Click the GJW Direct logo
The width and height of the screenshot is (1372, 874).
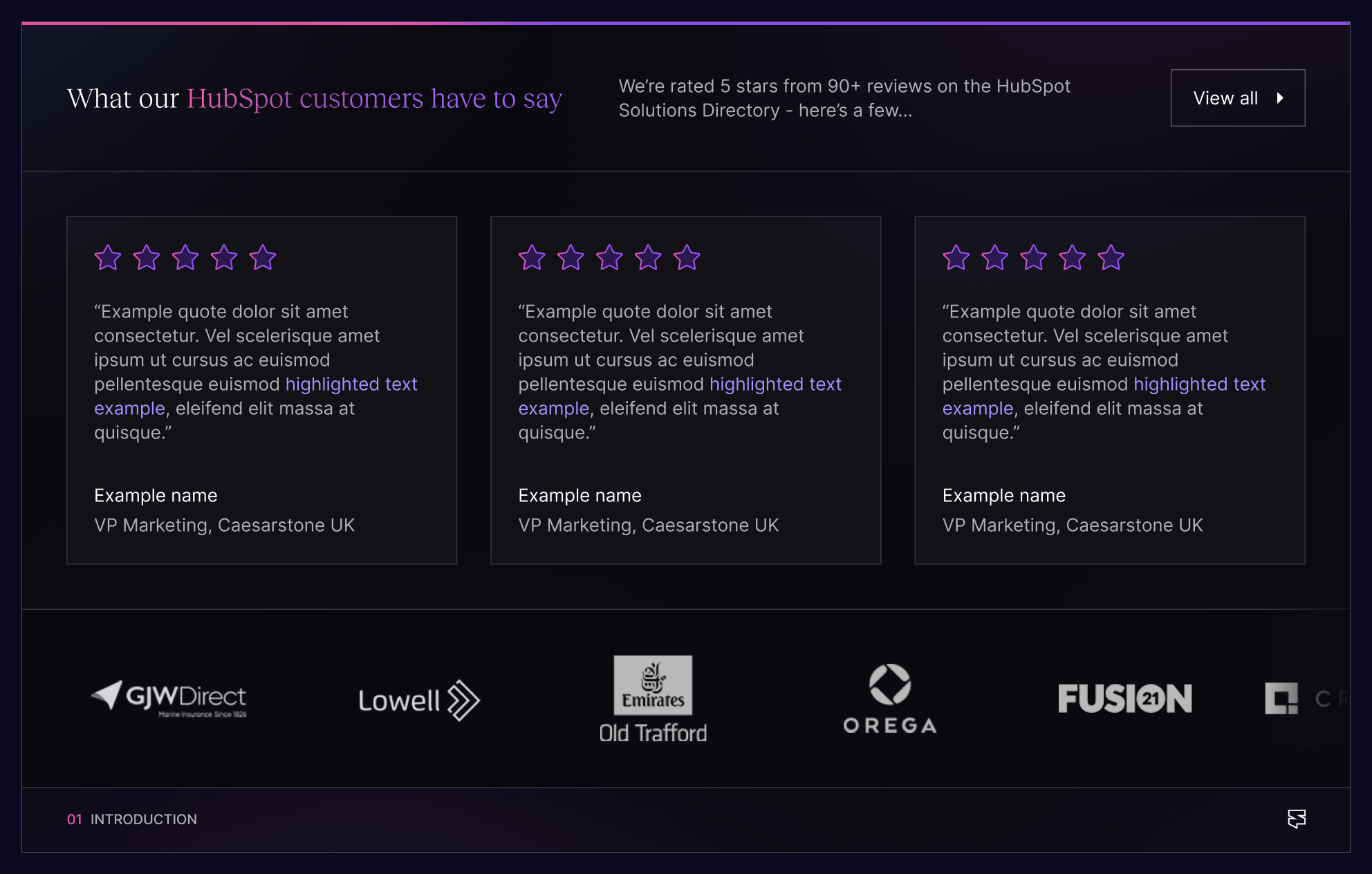169,698
